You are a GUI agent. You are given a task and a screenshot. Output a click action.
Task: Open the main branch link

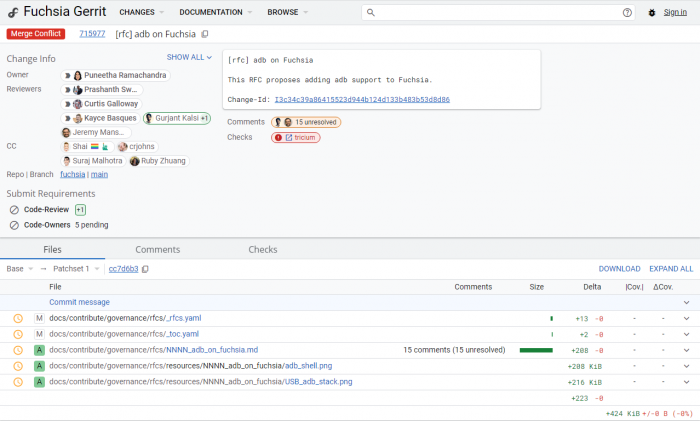[x=99, y=175]
